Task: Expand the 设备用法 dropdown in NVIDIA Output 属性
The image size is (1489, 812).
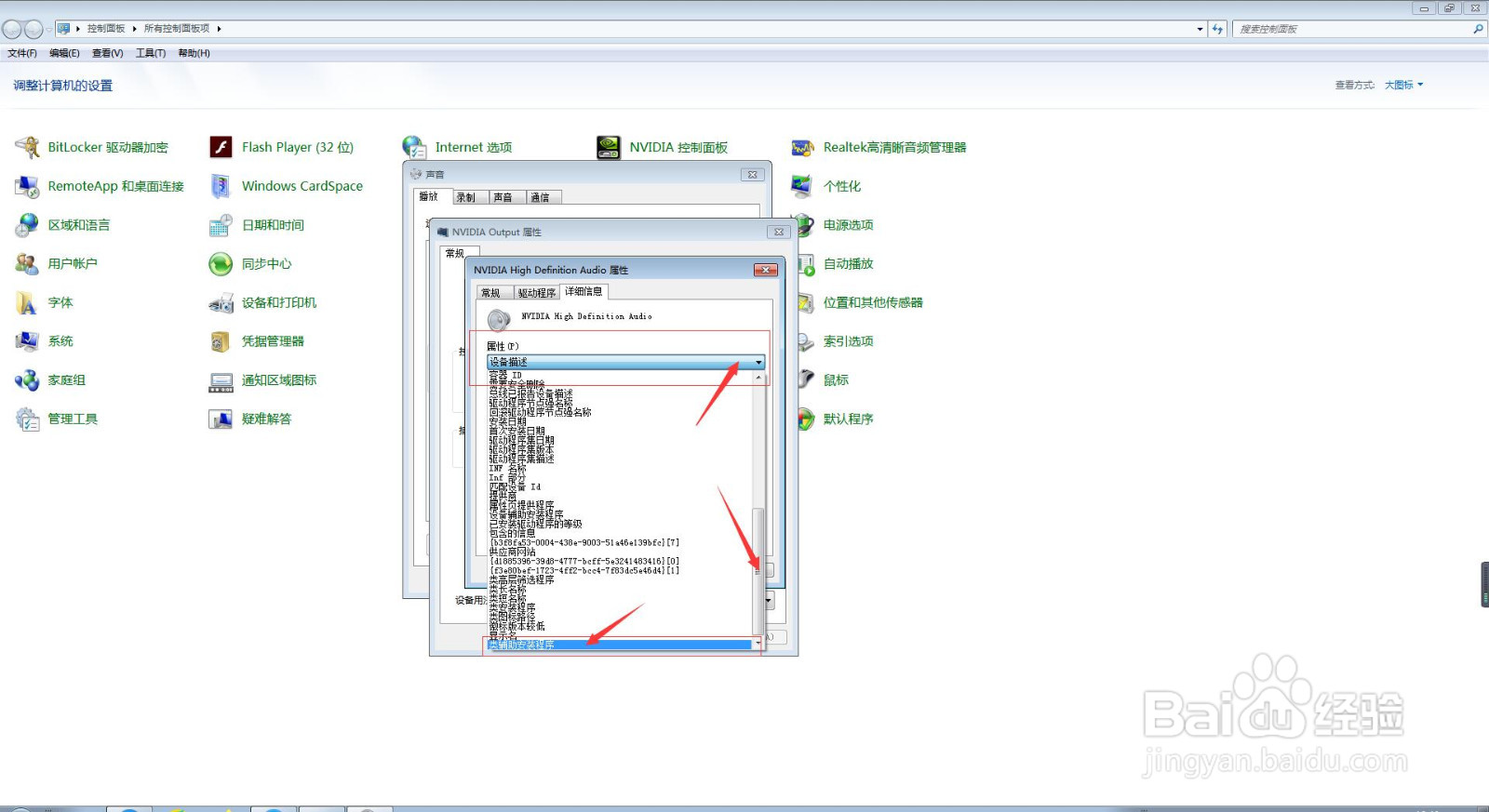Action: point(769,601)
